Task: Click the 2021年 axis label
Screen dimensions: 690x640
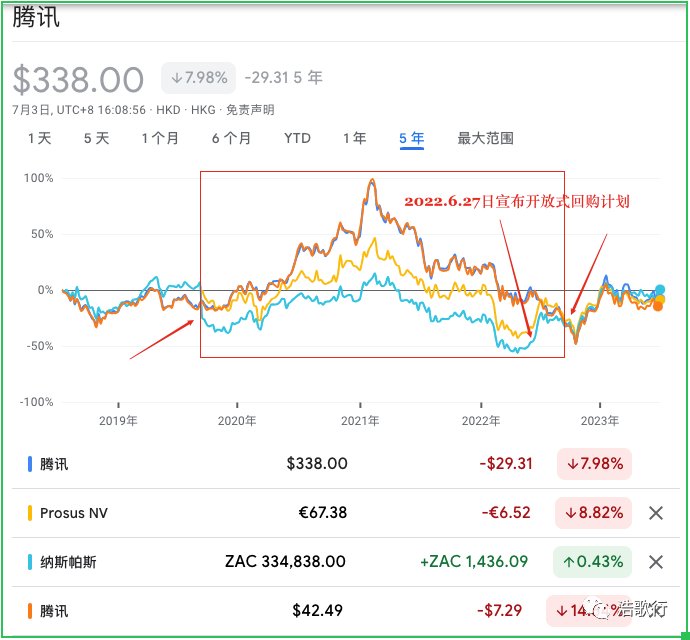Action: click(x=360, y=421)
